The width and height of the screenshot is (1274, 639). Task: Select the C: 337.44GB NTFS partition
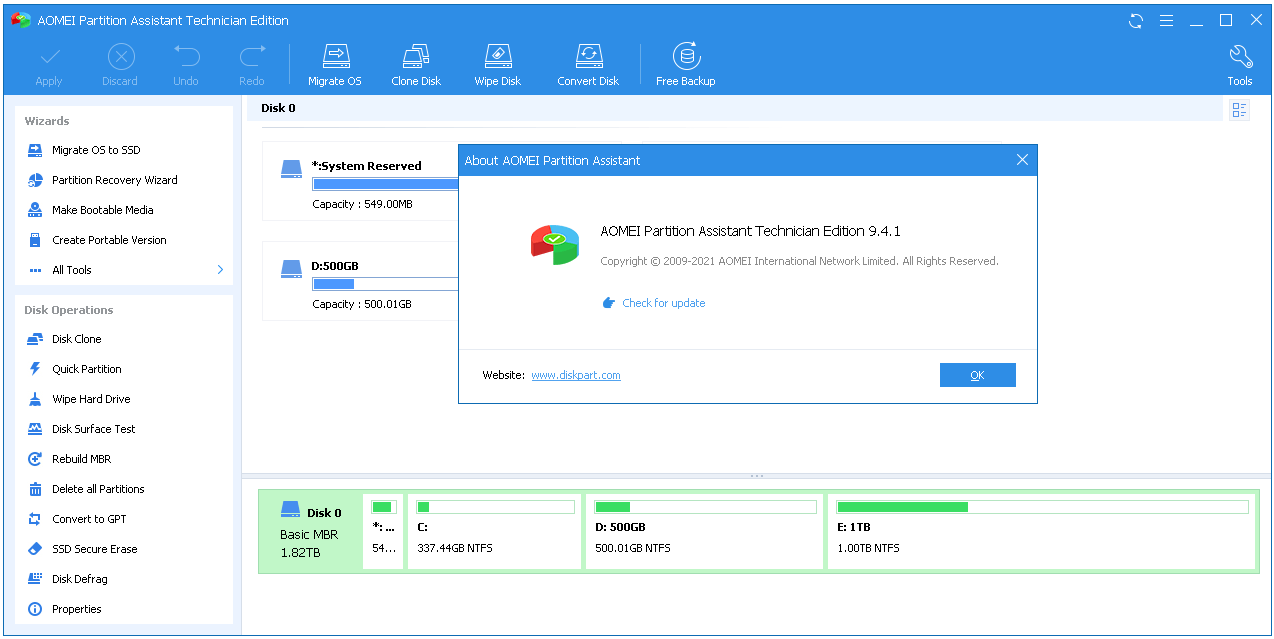[495, 531]
